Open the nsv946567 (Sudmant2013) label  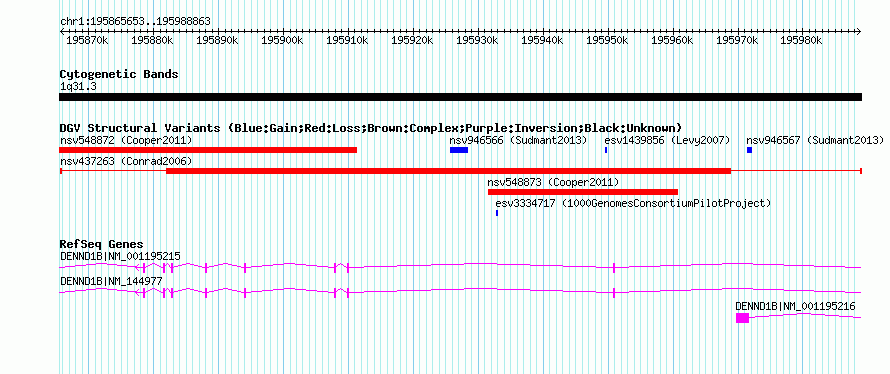pos(815,140)
